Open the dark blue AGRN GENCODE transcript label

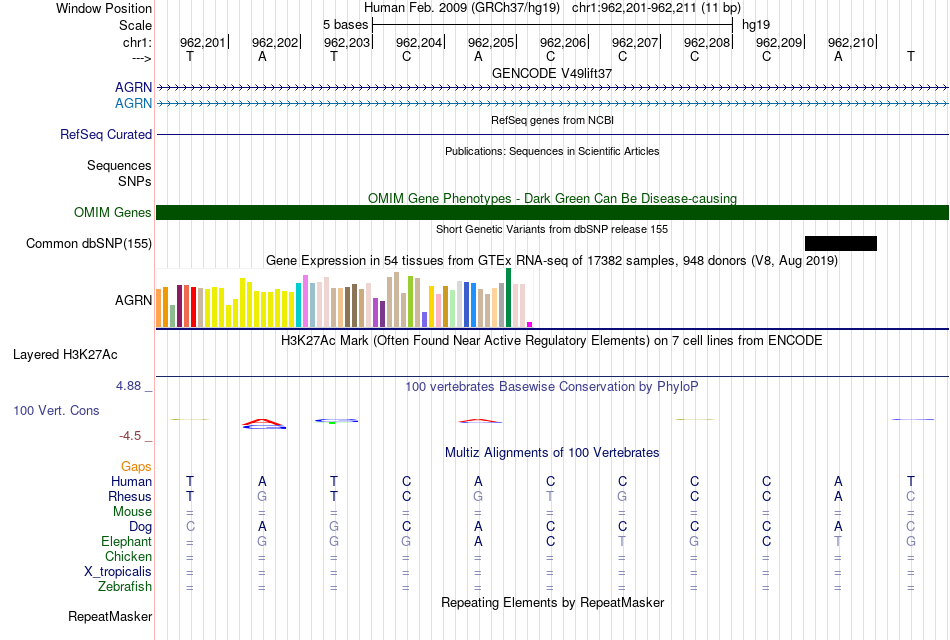coord(133,87)
